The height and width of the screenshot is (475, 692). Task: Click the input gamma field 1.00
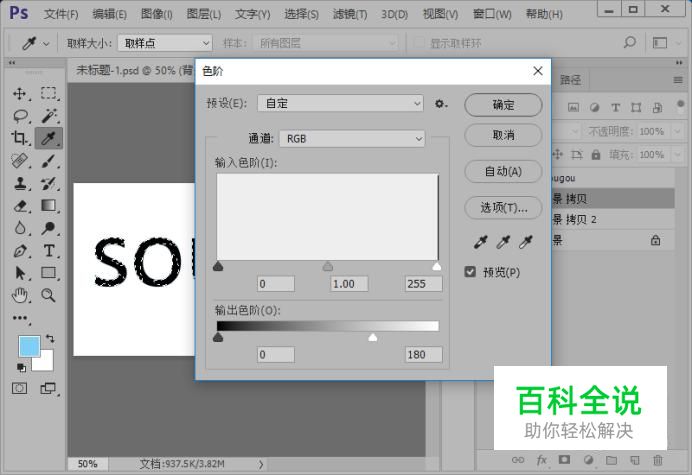(349, 284)
